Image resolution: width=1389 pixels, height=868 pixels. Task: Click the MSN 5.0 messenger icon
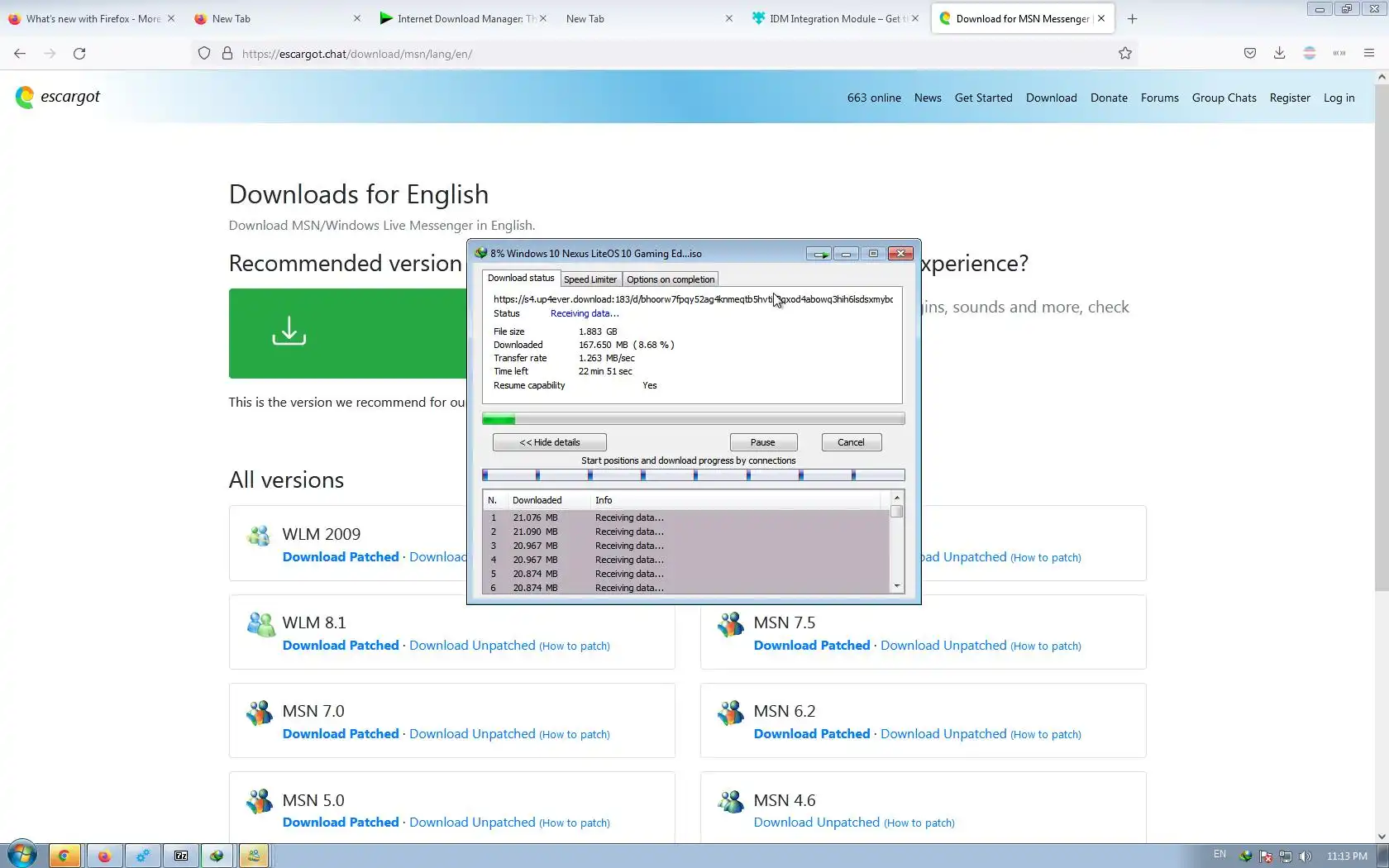point(260,801)
